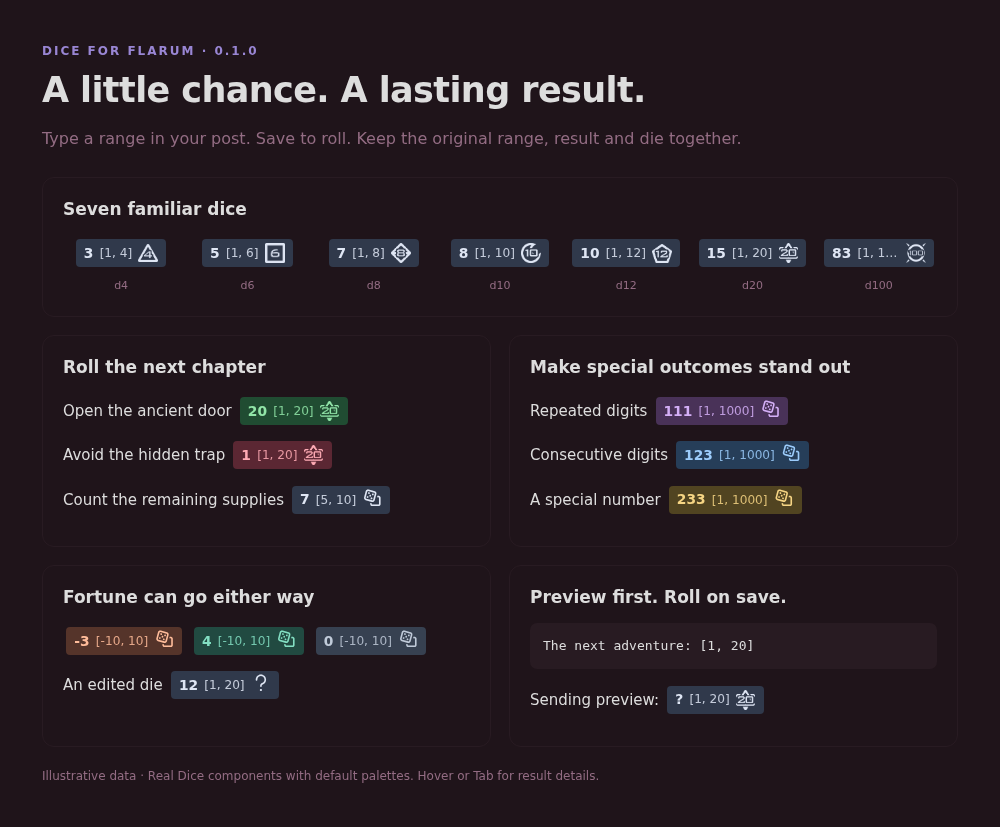This screenshot has height=827, width=1000.
Task: Click the d8 diamond die icon
Action: (x=401, y=253)
